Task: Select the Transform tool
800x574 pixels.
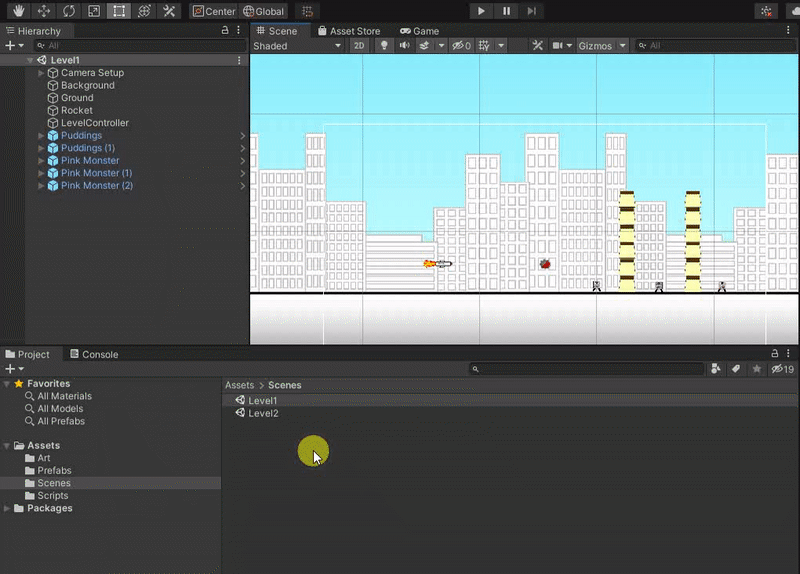Action: coord(144,11)
